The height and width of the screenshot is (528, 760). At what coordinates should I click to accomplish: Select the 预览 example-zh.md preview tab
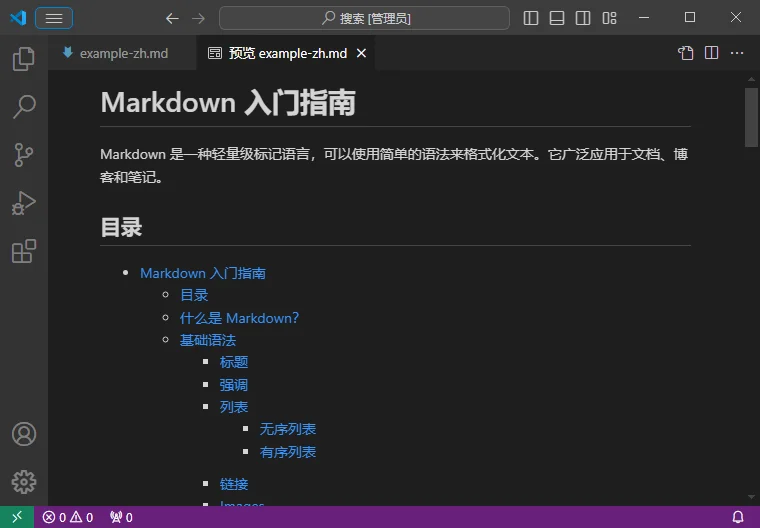coord(287,53)
